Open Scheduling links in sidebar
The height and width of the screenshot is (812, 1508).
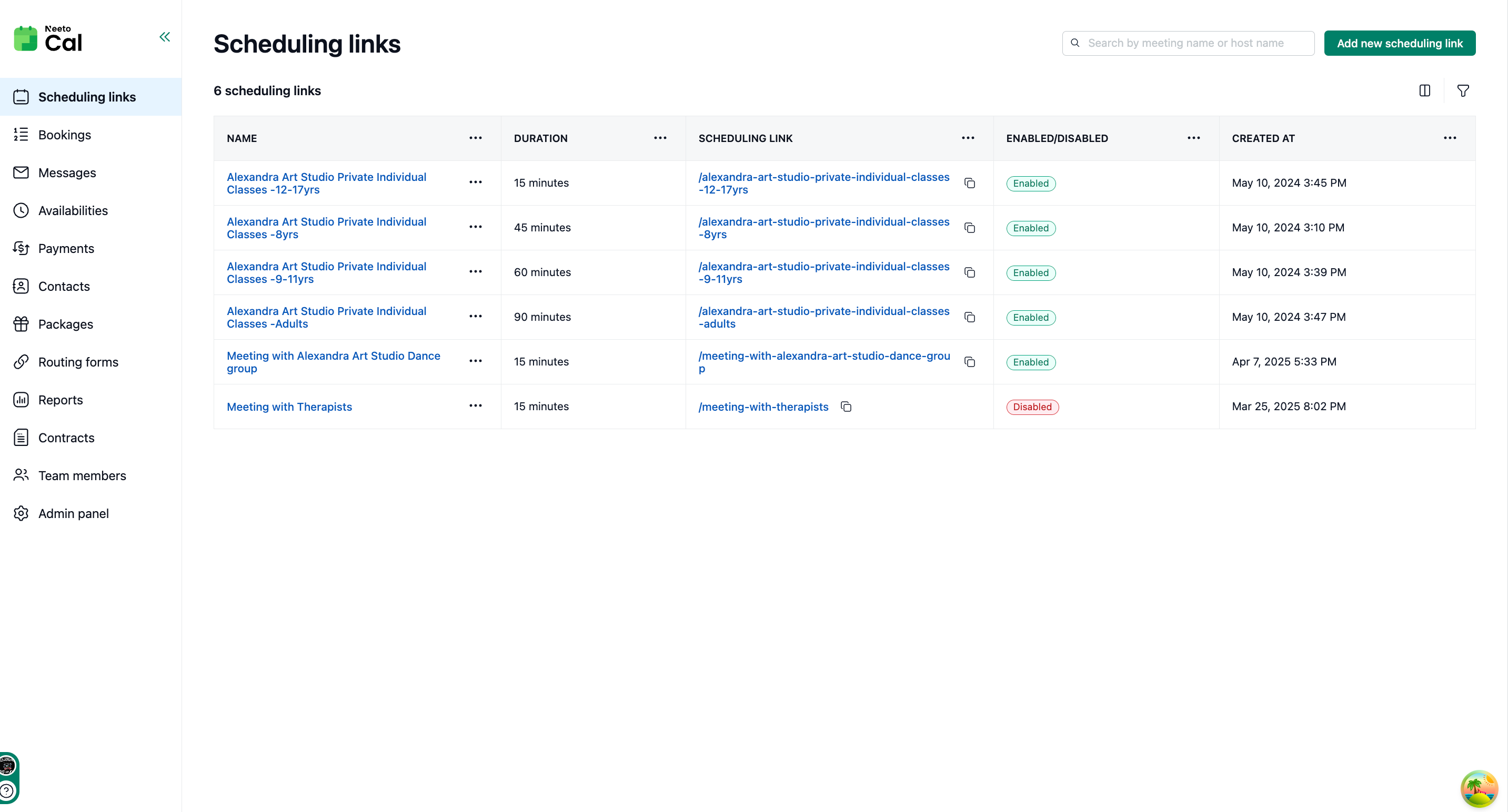coord(91,97)
